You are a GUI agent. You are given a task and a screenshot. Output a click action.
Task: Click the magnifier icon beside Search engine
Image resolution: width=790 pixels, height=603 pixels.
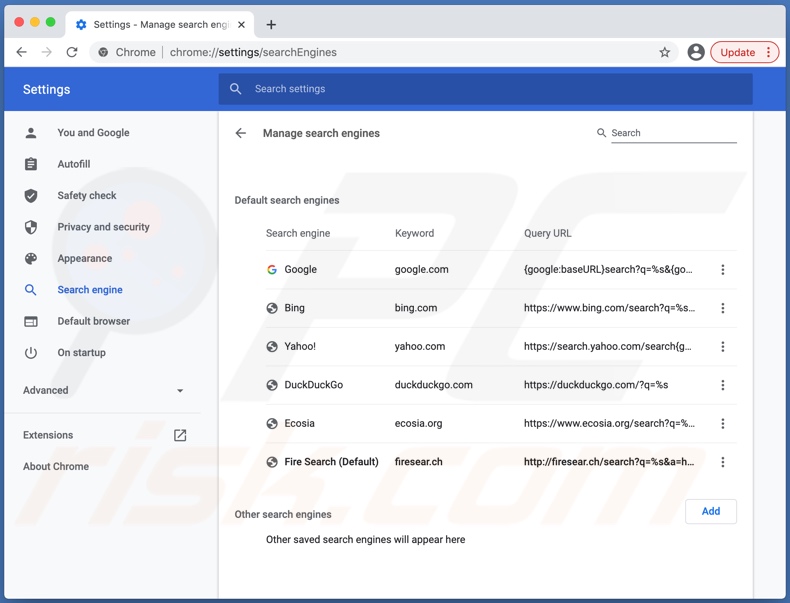point(31,290)
